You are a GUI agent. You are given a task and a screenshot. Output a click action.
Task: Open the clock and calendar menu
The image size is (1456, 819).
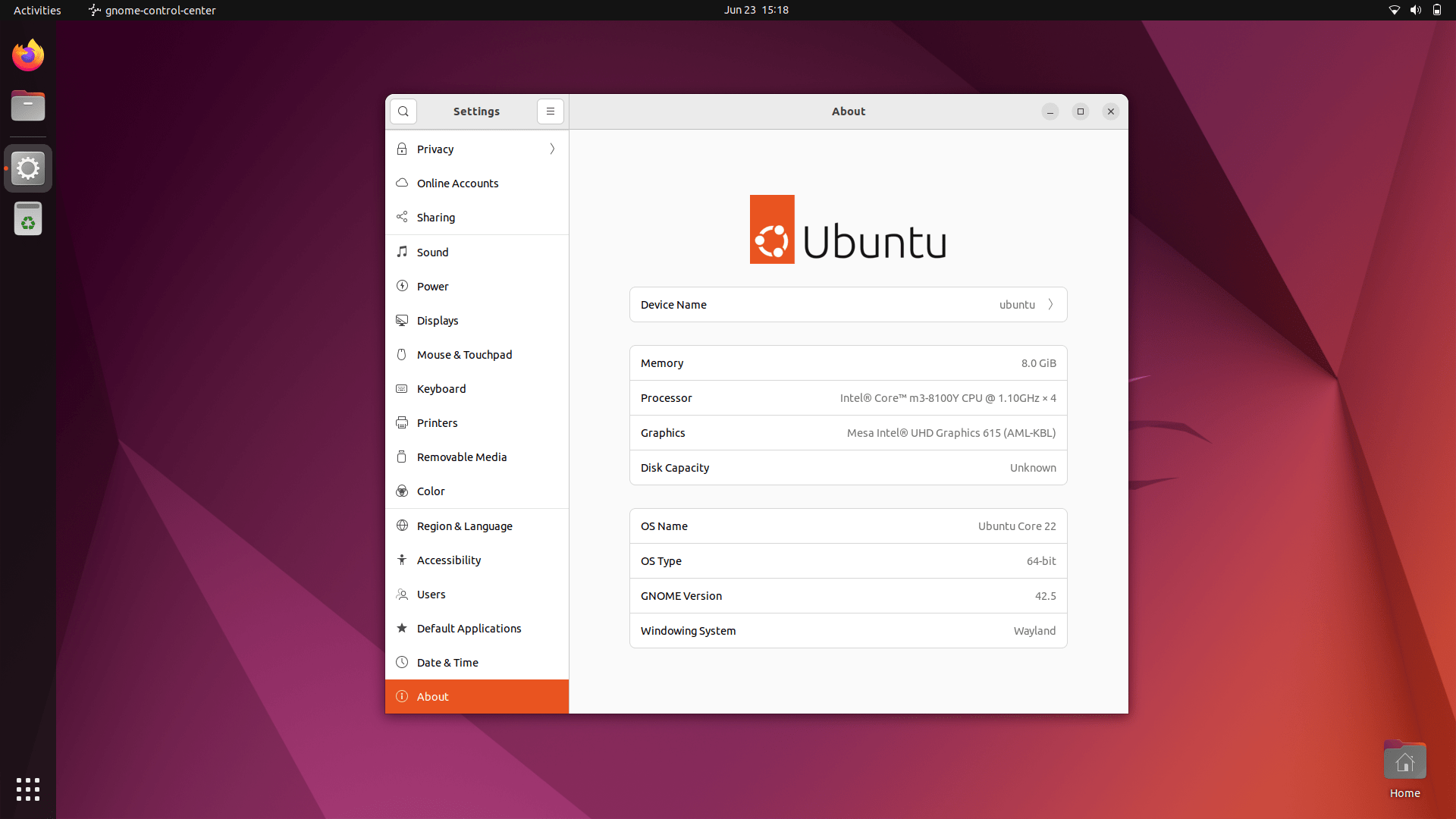click(x=756, y=10)
